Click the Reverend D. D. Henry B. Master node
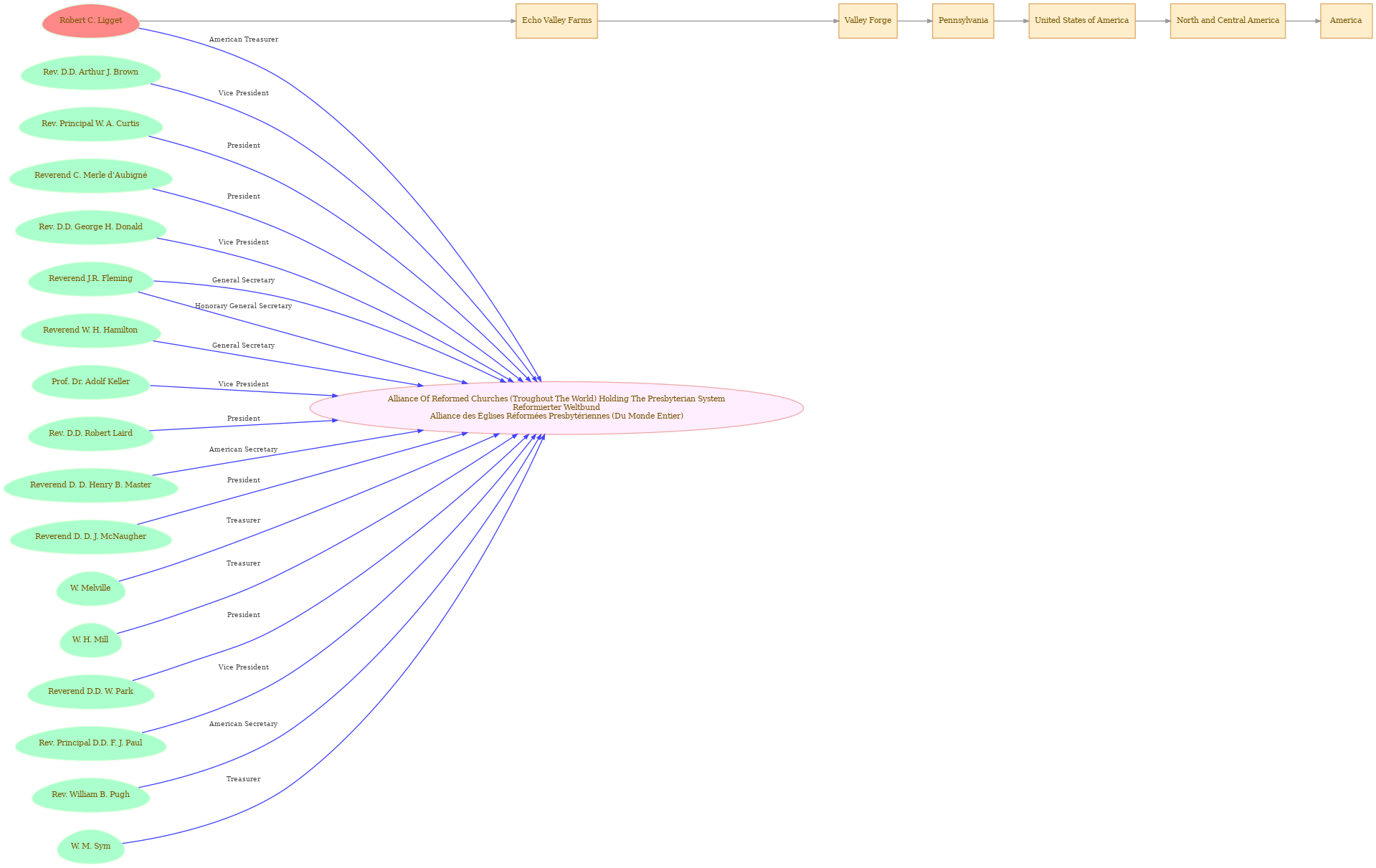Screen dimensions: 1376x868 [91, 485]
